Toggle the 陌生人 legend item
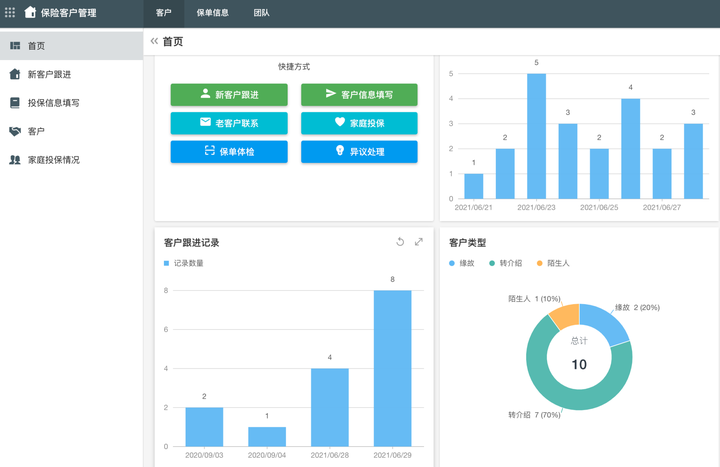The height and width of the screenshot is (467, 720). (x=553, y=263)
